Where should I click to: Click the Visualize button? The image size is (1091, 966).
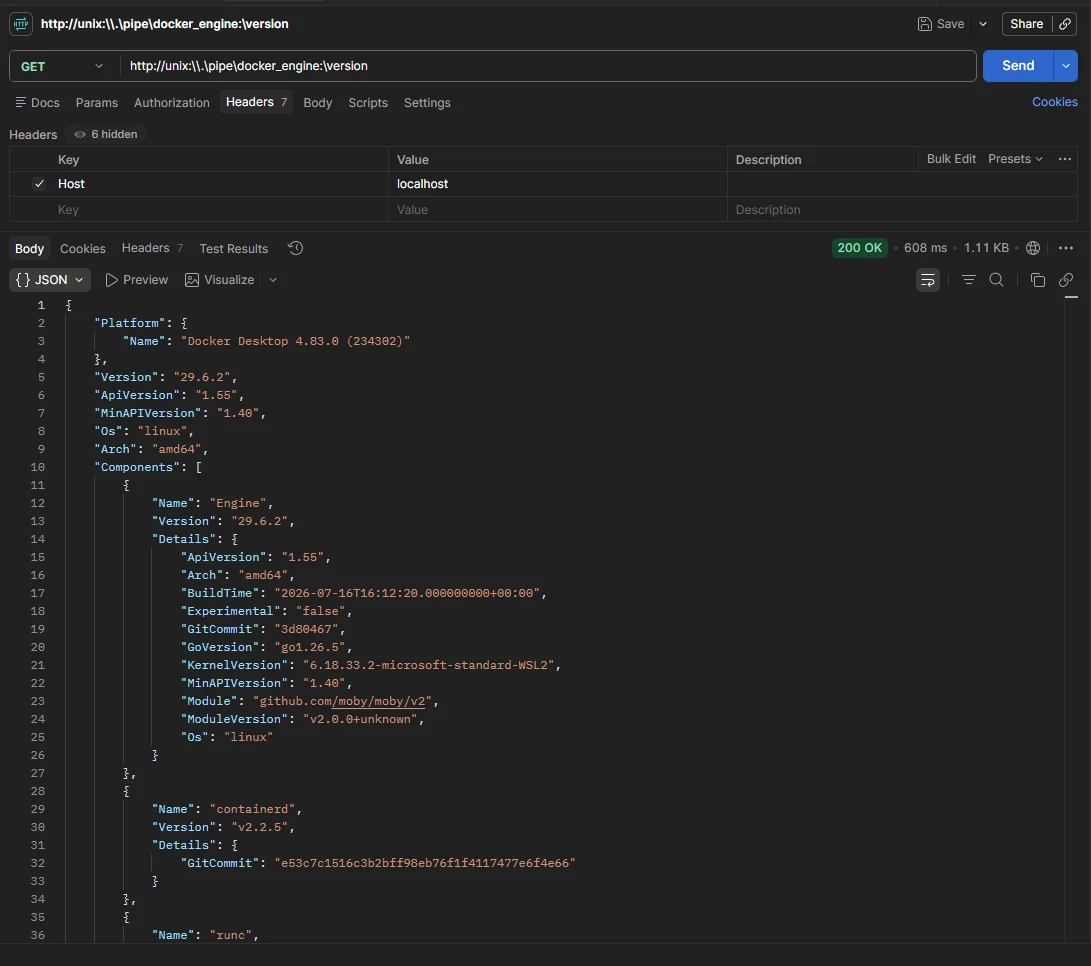pyautogui.click(x=220, y=280)
